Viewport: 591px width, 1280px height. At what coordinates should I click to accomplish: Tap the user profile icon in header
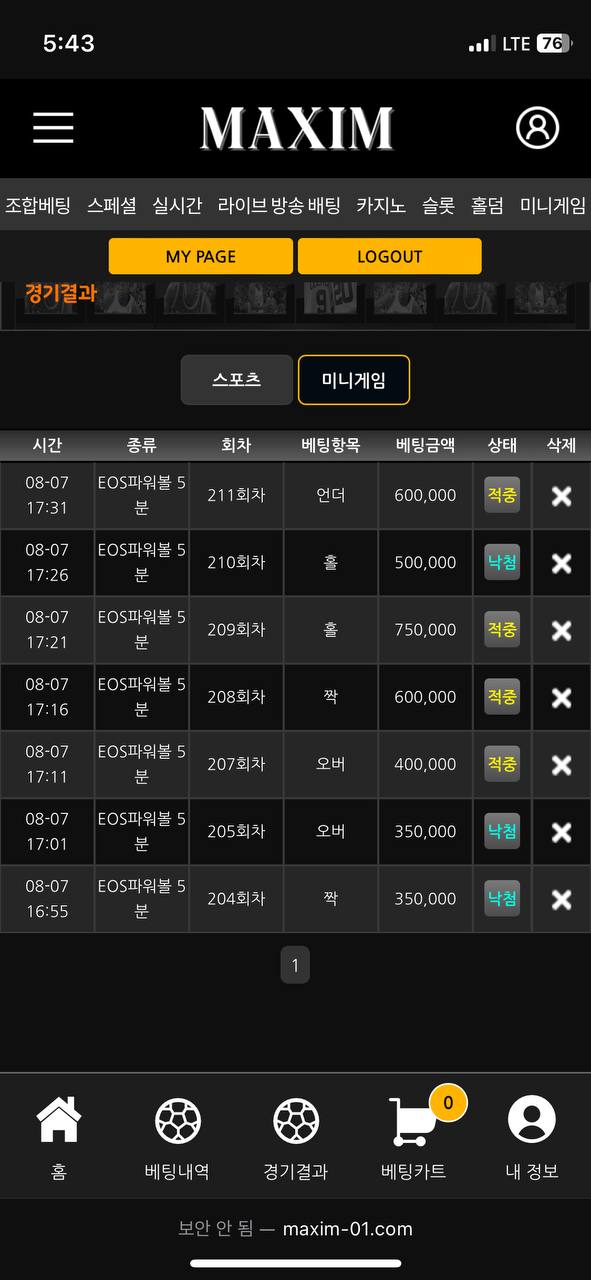coord(537,128)
